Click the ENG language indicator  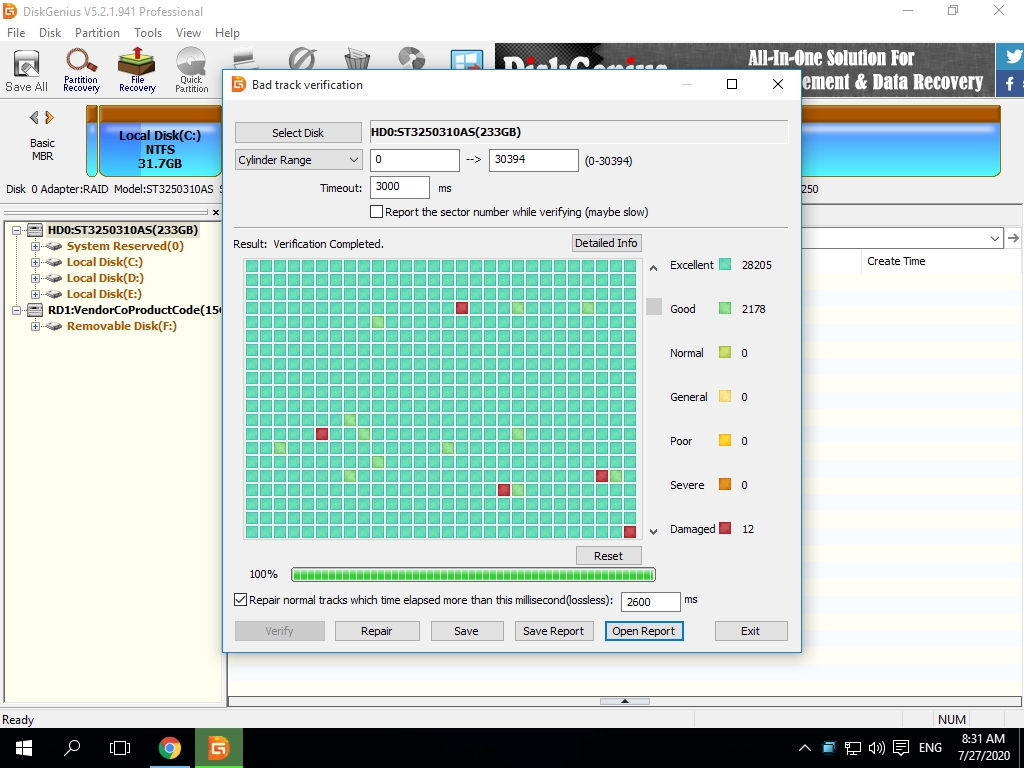click(x=931, y=748)
